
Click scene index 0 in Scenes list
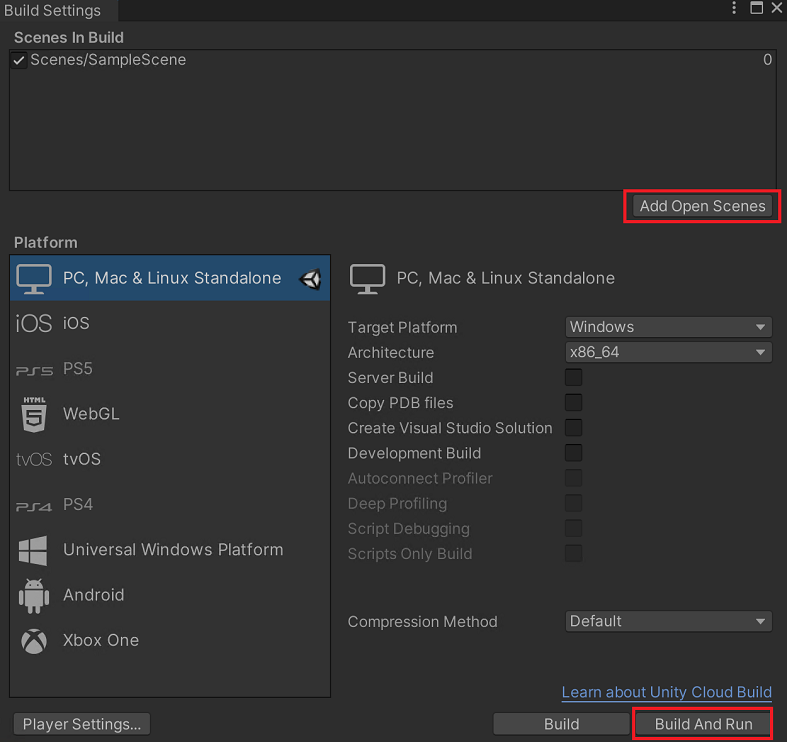[767, 60]
